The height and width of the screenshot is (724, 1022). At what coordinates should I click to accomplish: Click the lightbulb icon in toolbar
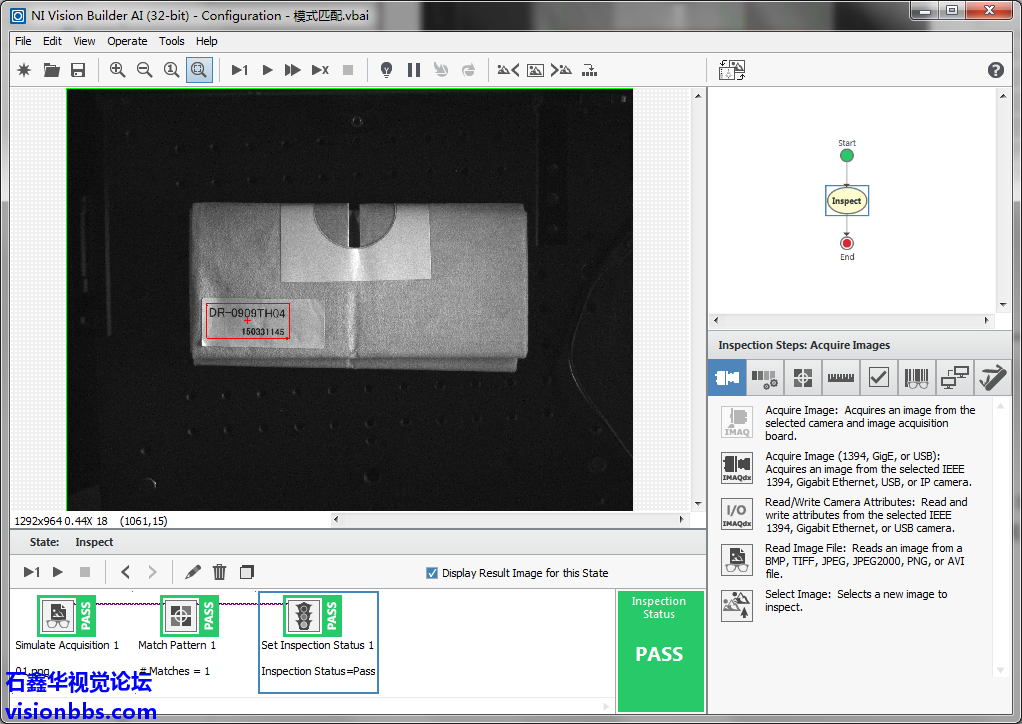click(386, 70)
